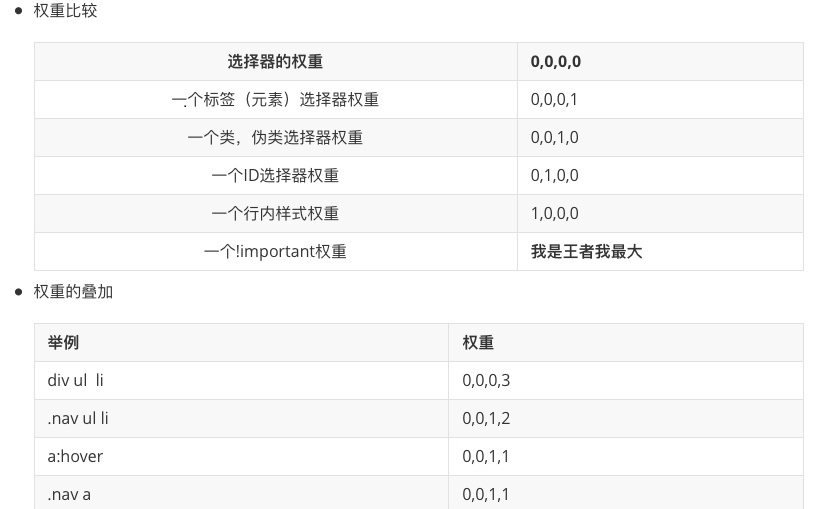Click the "1,0,0,0" weight value cell
The width and height of the screenshot is (838, 509).
tap(554, 214)
